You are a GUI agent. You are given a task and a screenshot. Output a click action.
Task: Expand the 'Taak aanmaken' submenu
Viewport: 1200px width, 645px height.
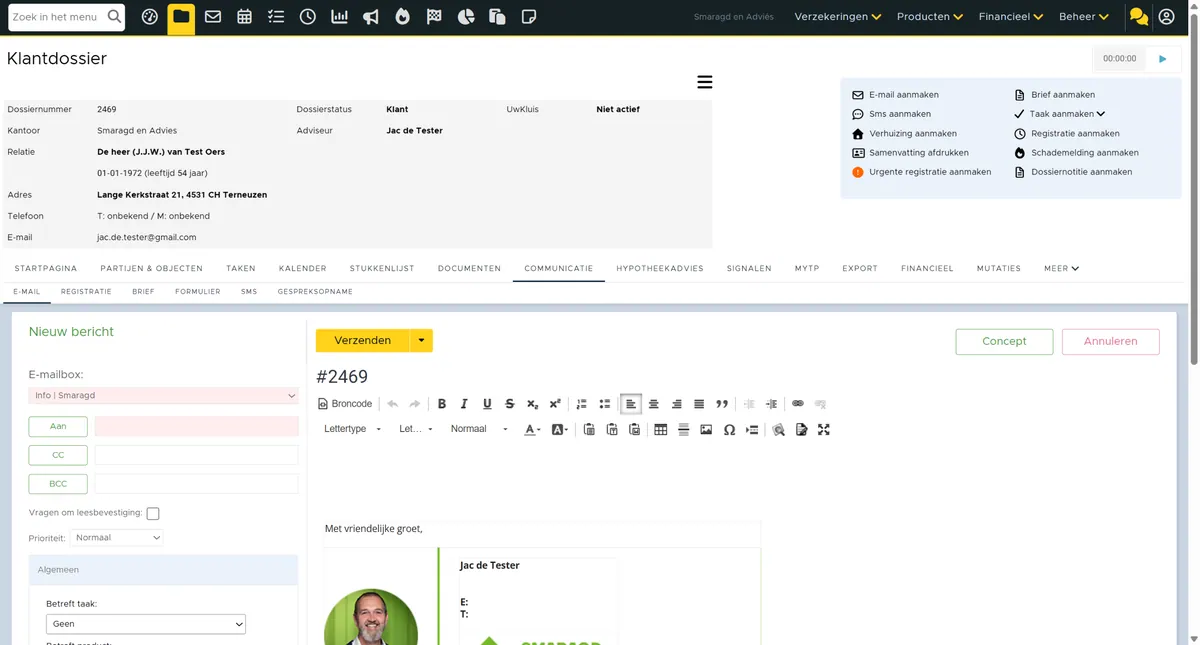(x=1067, y=114)
